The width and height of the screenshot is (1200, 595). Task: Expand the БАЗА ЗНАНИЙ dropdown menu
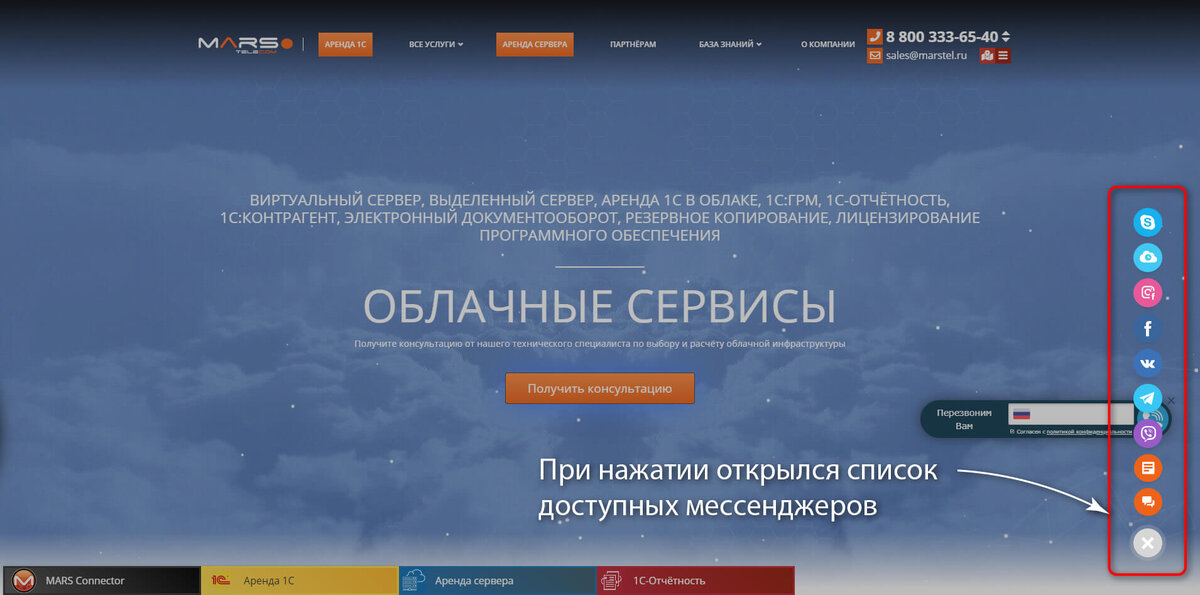[x=730, y=44]
